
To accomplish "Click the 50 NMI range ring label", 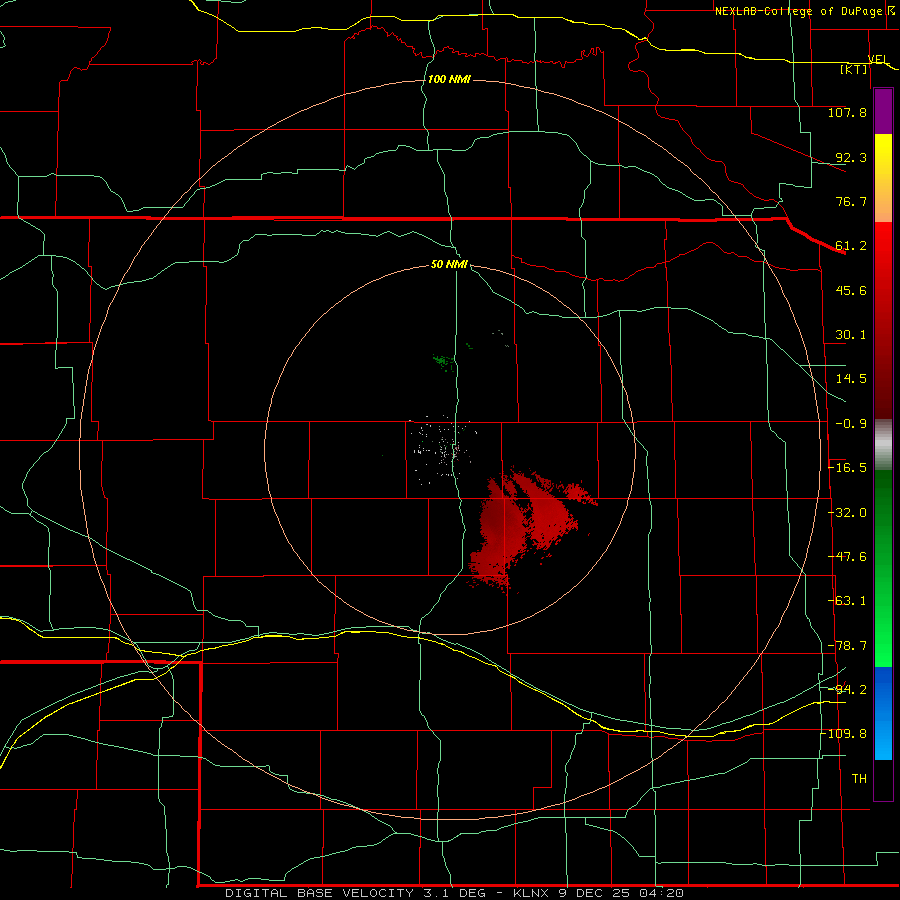I will pyautogui.click(x=449, y=264).
